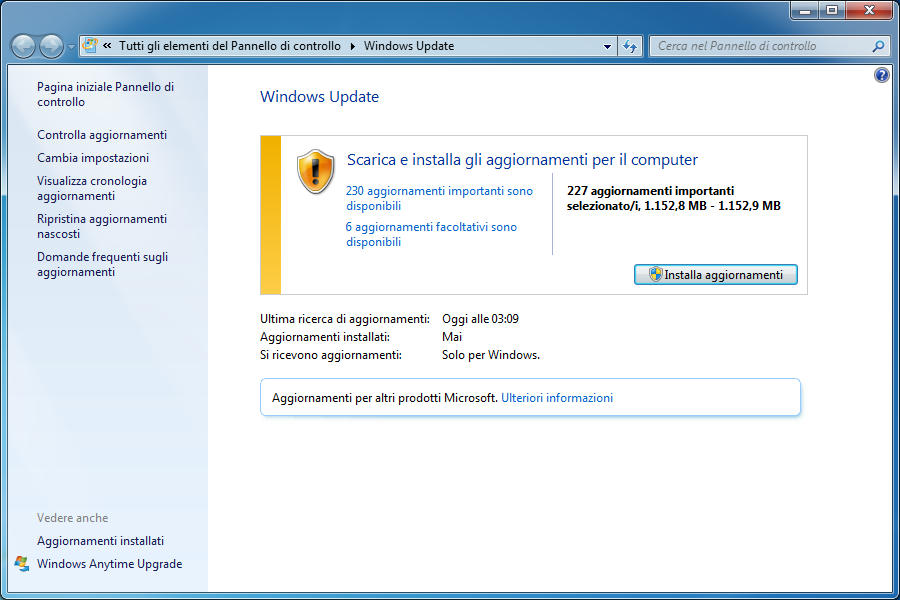Open '230 aggiornamenti importanti sono disponibili' link

point(439,198)
